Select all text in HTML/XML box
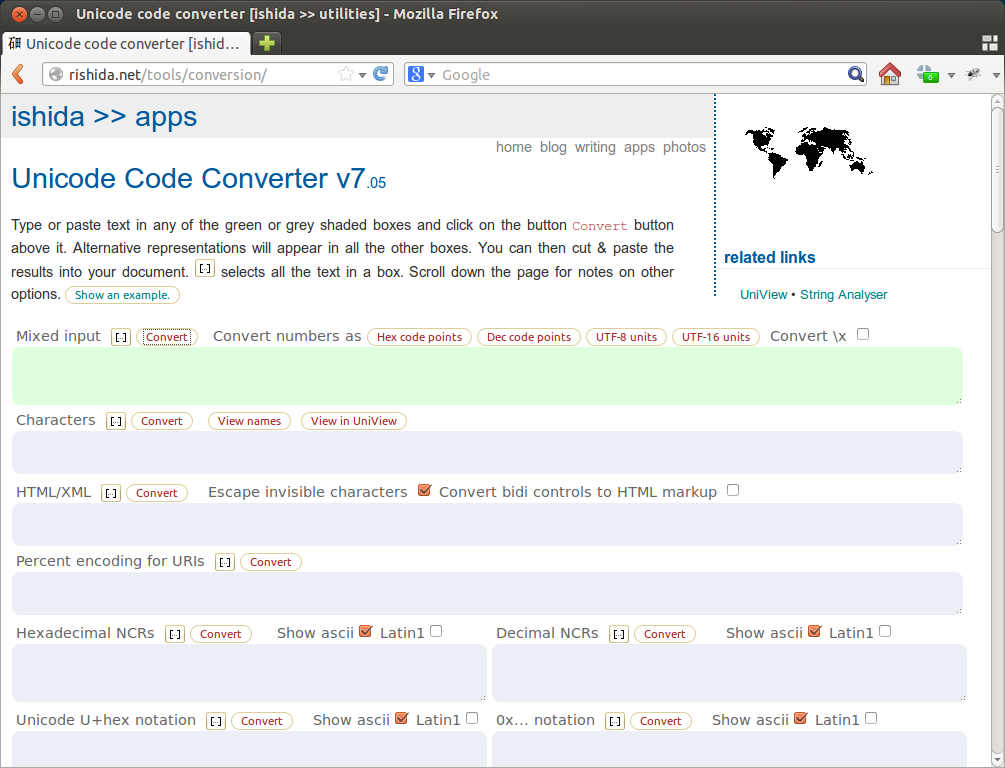The width and height of the screenshot is (1005, 768). (x=111, y=493)
